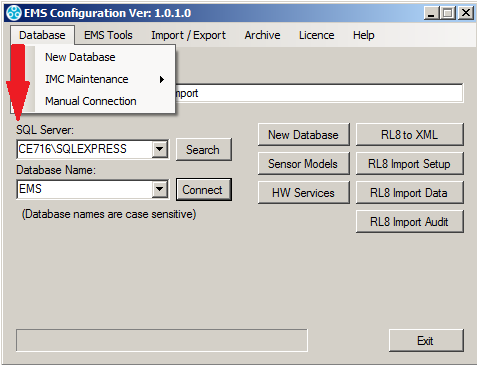This screenshot has height=365, width=477.
Task: Open Sensor Models
Action: pos(304,164)
